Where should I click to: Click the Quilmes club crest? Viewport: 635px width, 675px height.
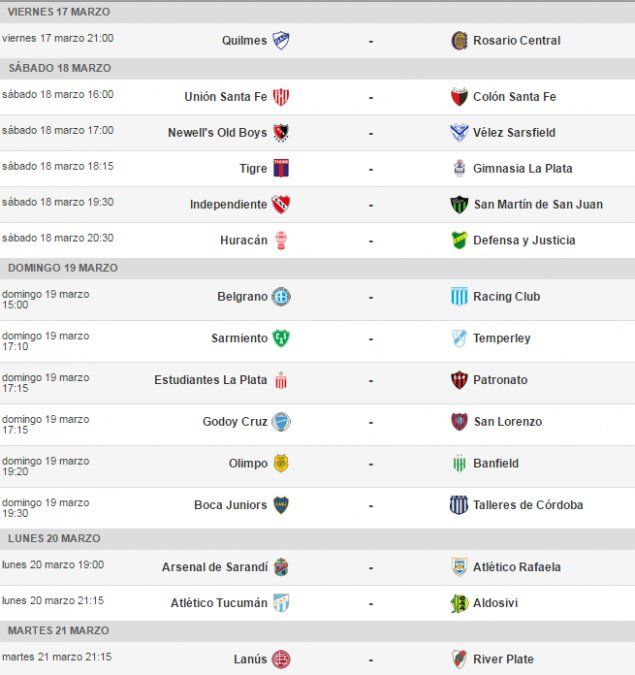281,41
